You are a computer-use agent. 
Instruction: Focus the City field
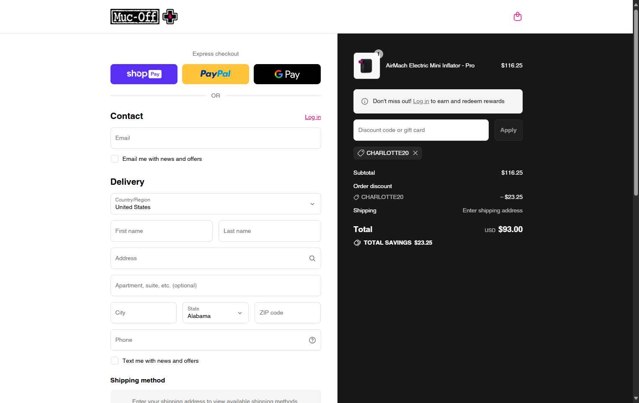(143, 313)
